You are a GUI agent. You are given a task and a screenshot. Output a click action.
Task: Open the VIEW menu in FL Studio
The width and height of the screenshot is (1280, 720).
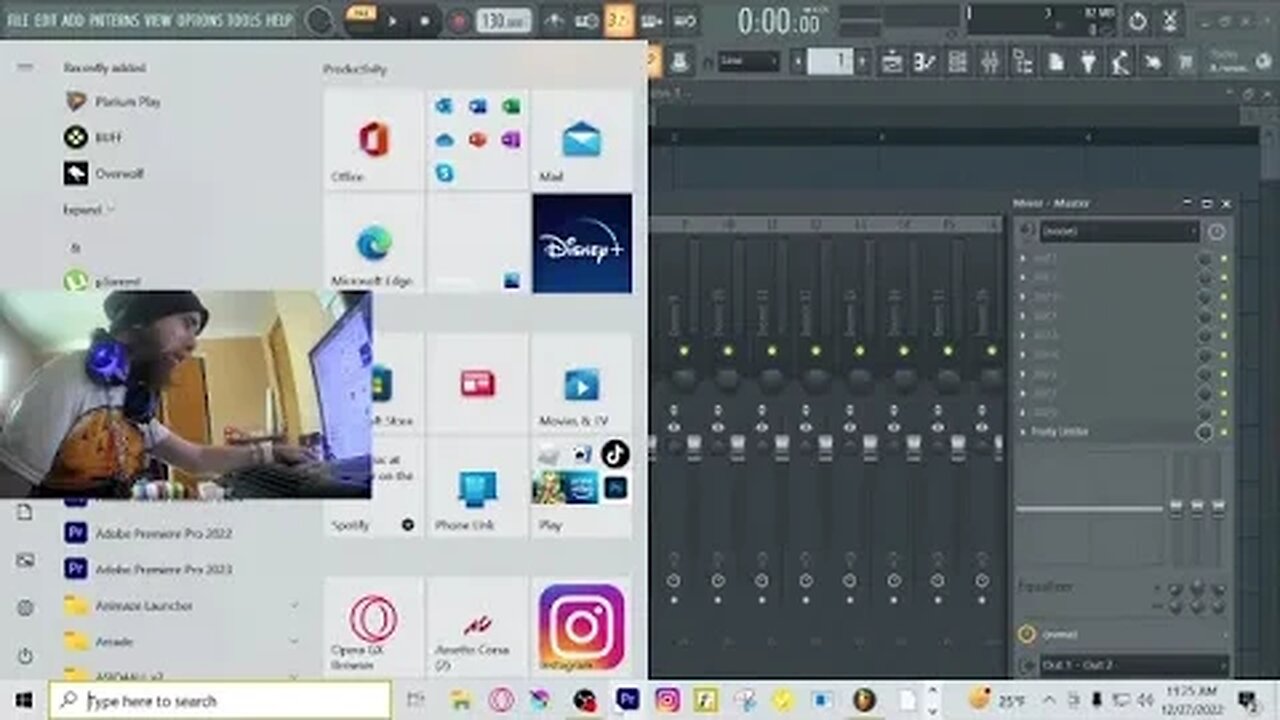[158, 20]
